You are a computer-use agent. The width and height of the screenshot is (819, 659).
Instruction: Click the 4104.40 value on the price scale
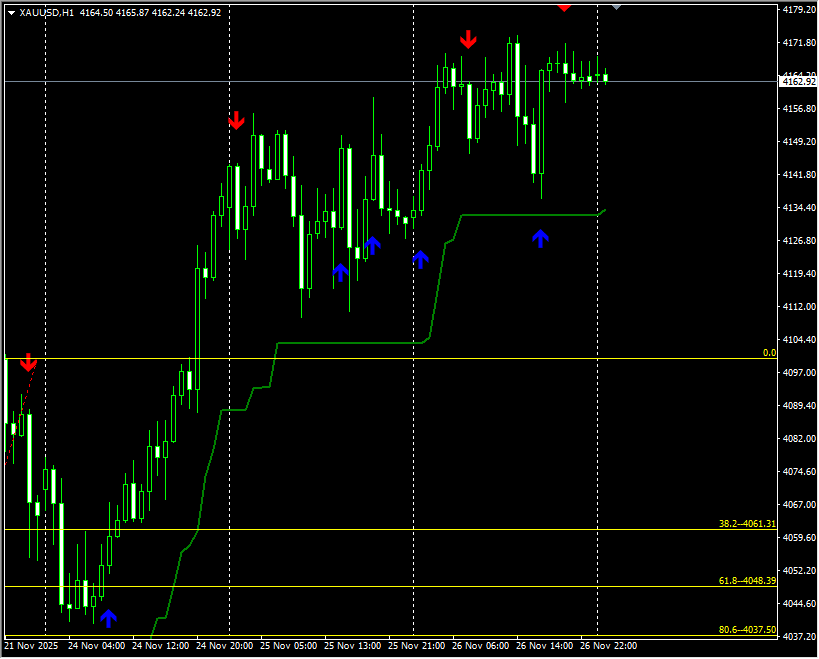[797, 340]
